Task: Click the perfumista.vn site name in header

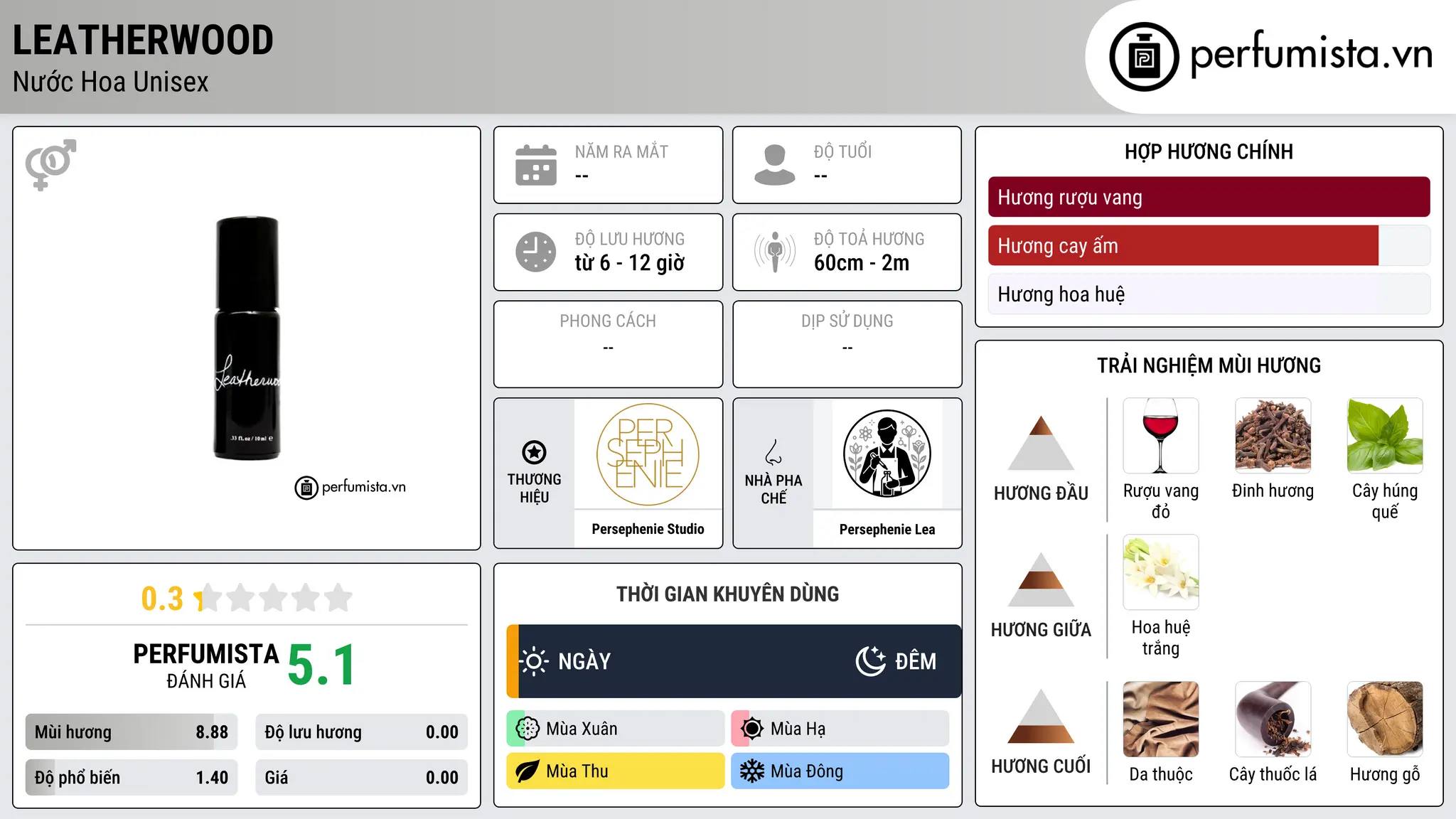Action: 1312,54
